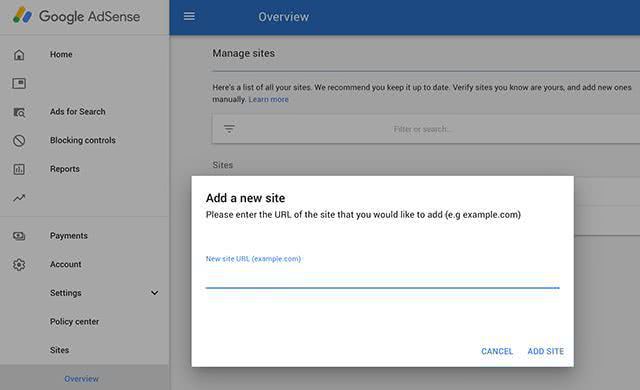Viewport: 640px width, 390px height.
Task: Click the Ads display icon below Home
Action: pos(19,83)
